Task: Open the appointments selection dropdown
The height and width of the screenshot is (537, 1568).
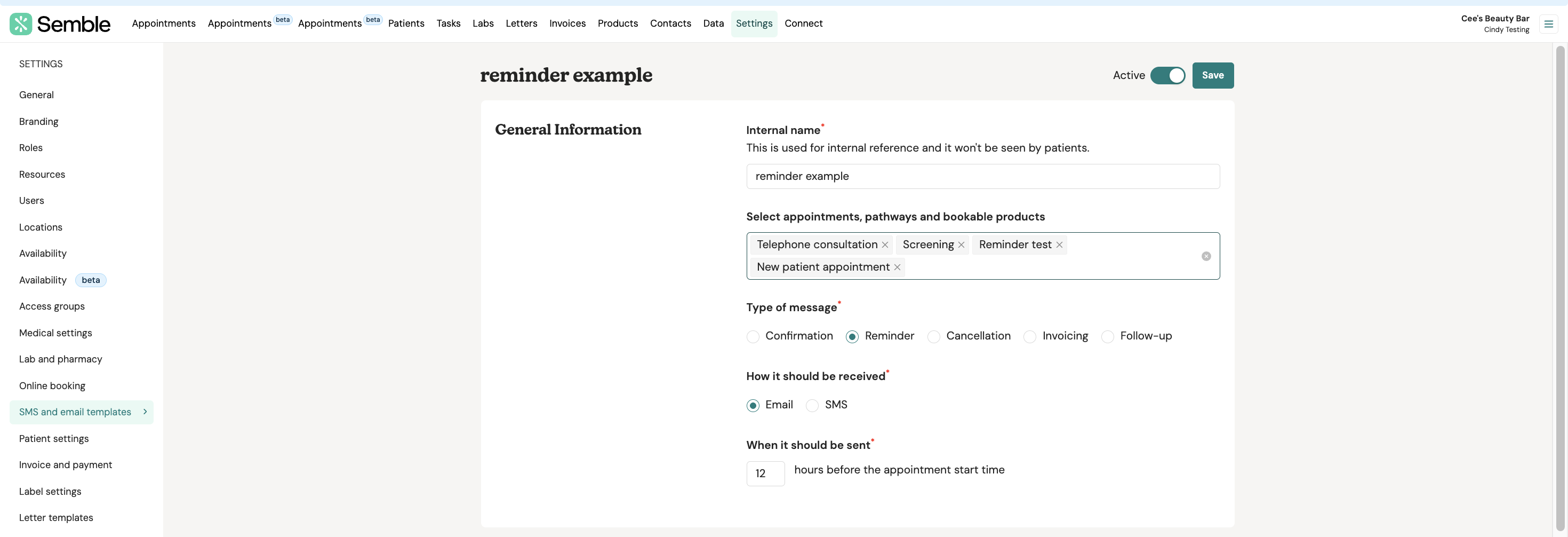Action: 983,256
